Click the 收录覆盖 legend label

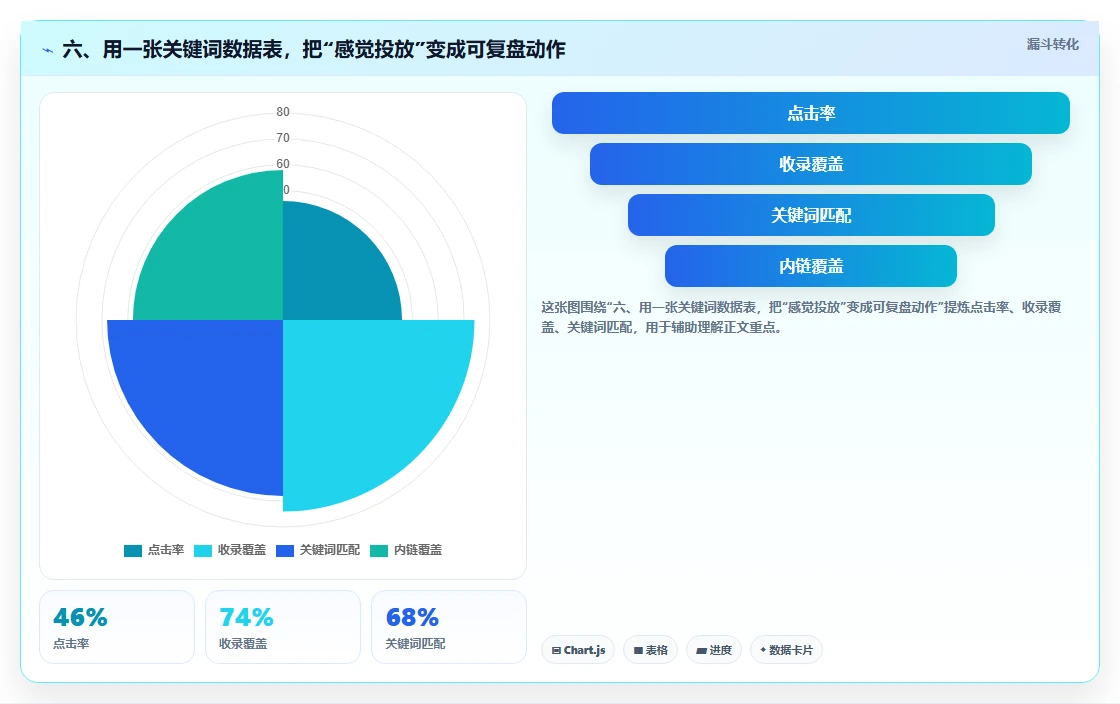point(241,550)
